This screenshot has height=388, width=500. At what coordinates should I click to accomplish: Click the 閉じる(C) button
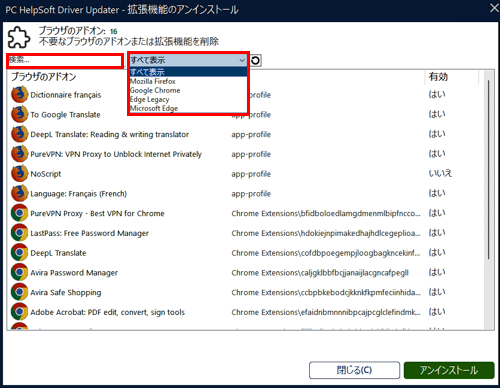click(x=354, y=370)
